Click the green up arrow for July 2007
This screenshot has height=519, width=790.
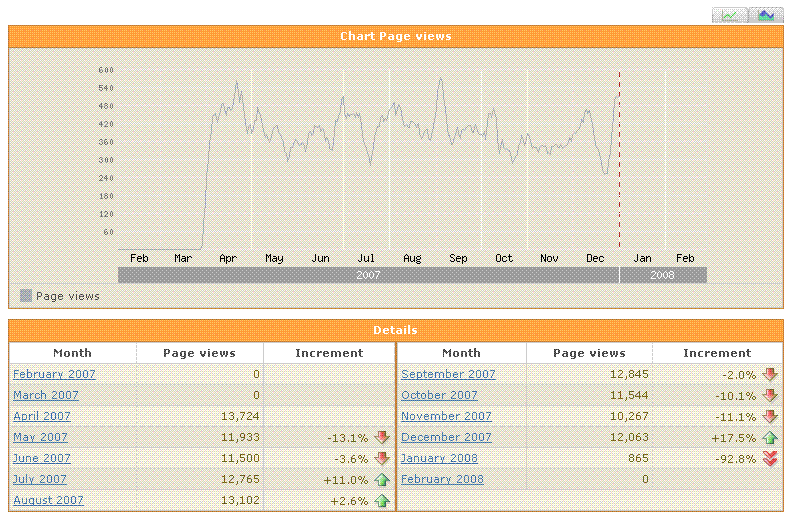coord(381,480)
